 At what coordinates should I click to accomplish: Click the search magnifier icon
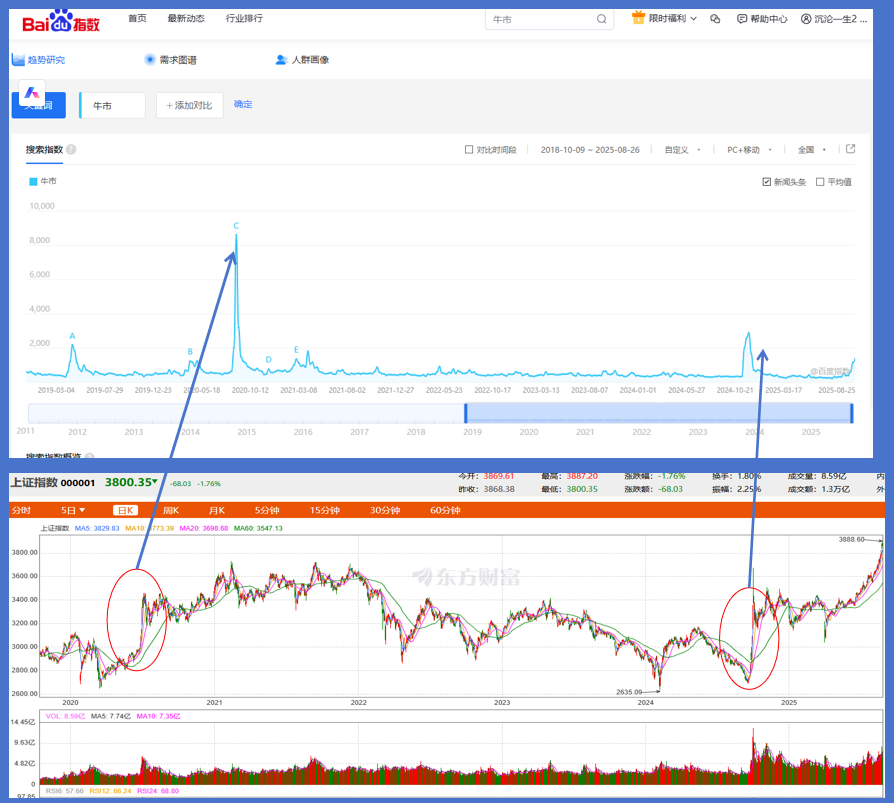click(x=602, y=19)
